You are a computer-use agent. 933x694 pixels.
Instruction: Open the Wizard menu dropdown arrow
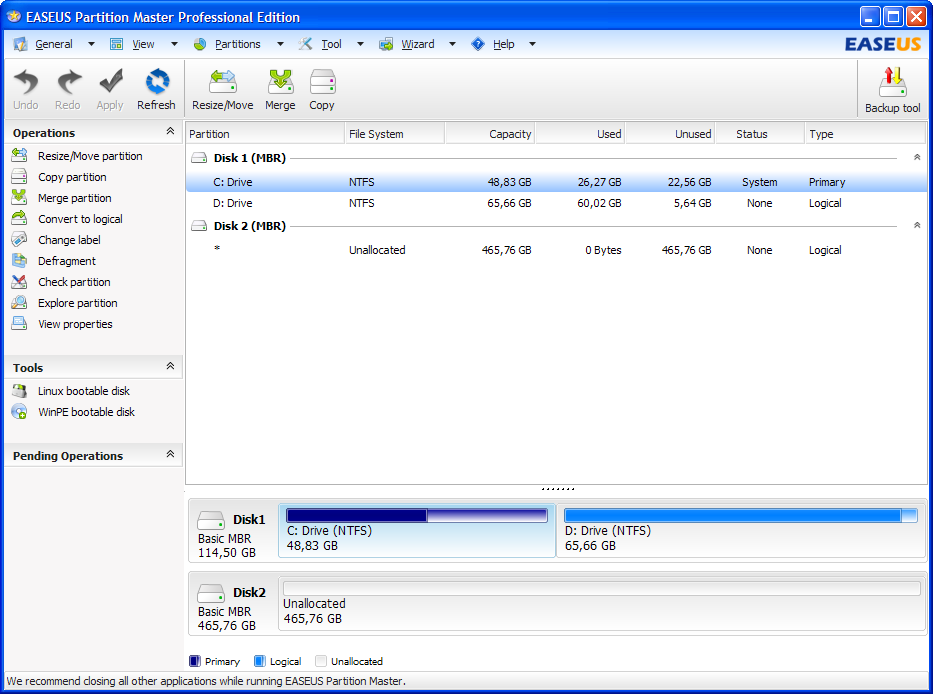click(452, 44)
